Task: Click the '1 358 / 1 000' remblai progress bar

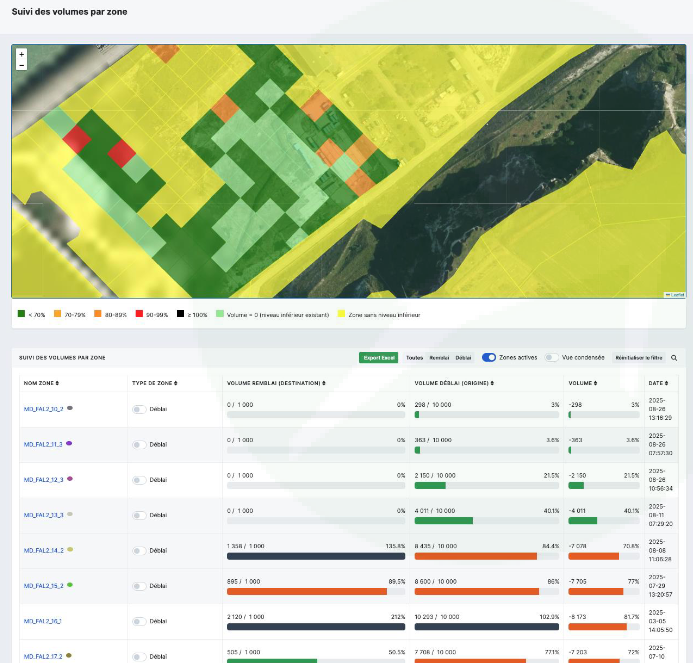Action: click(x=316, y=556)
